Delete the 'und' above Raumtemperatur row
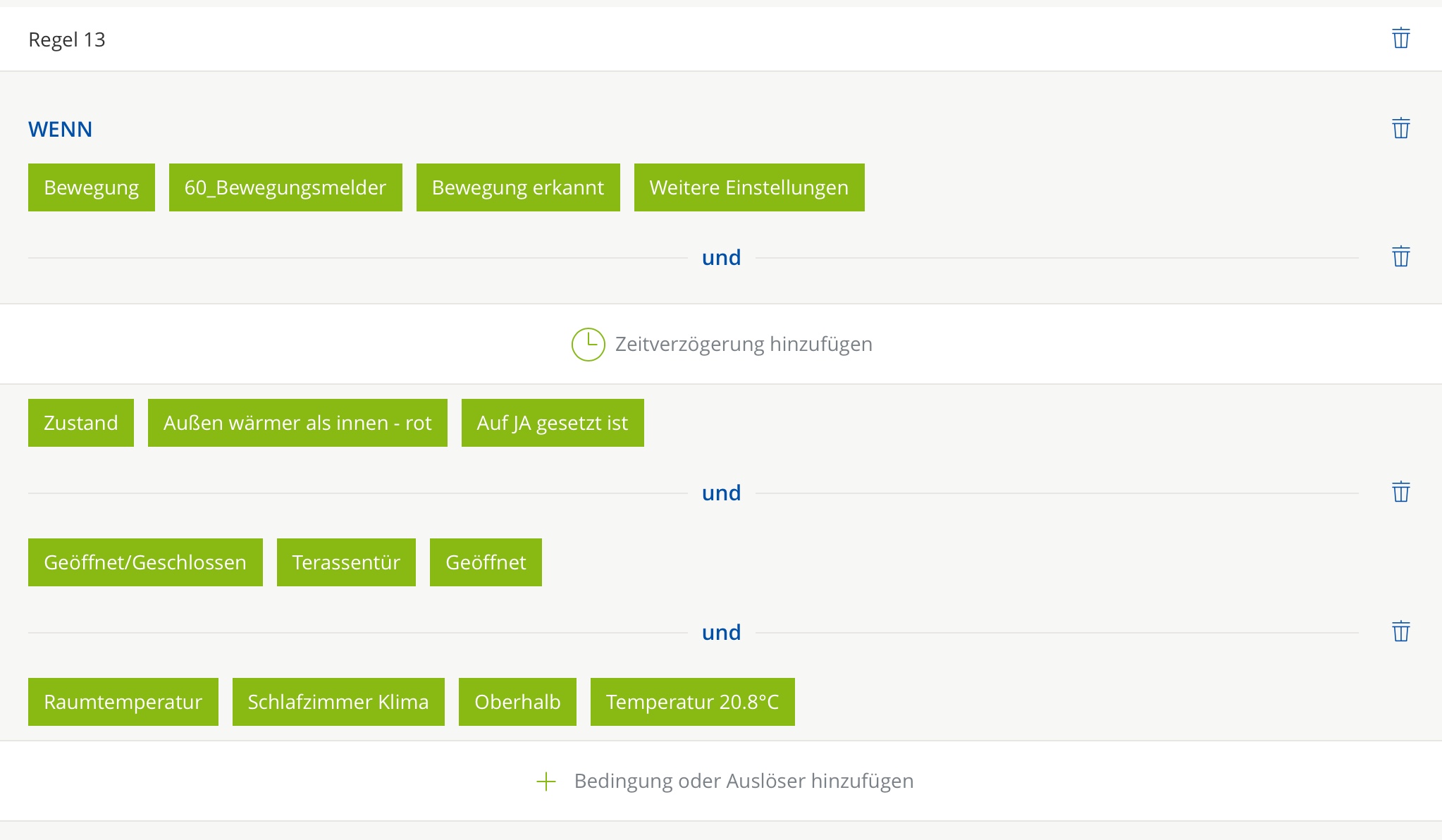Image resolution: width=1442 pixels, height=840 pixels. pyautogui.click(x=1400, y=631)
